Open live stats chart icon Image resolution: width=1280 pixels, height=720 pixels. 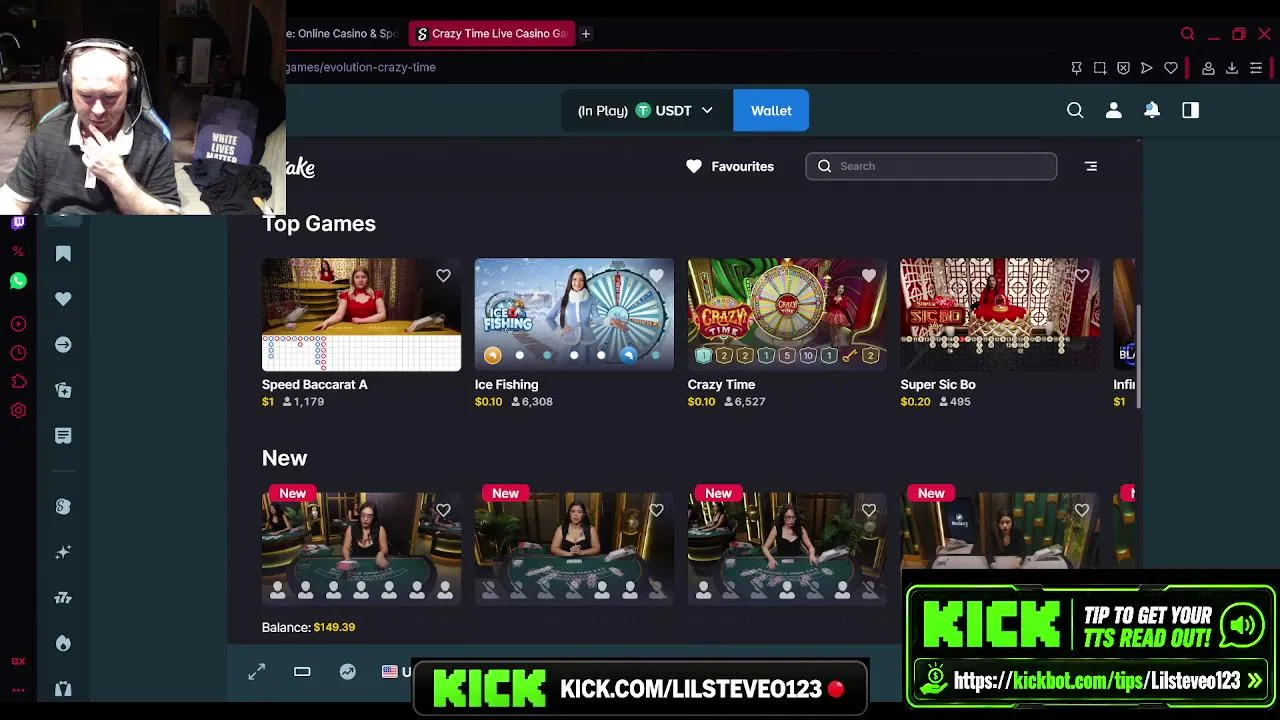pyautogui.click(x=347, y=672)
